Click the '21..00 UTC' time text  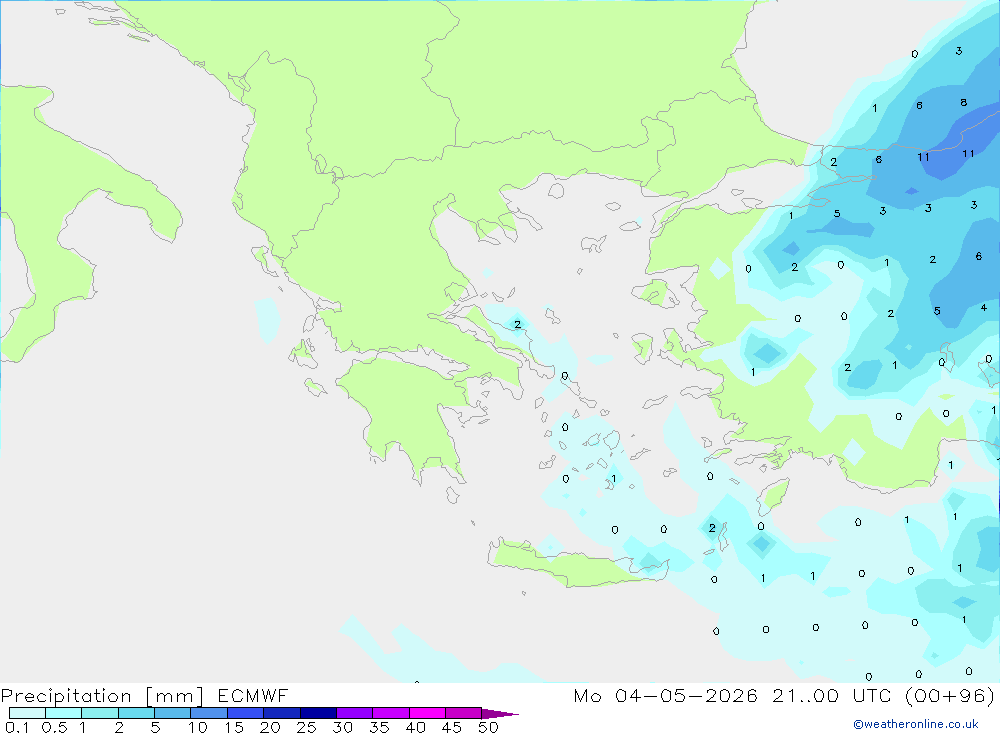(x=831, y=695)
